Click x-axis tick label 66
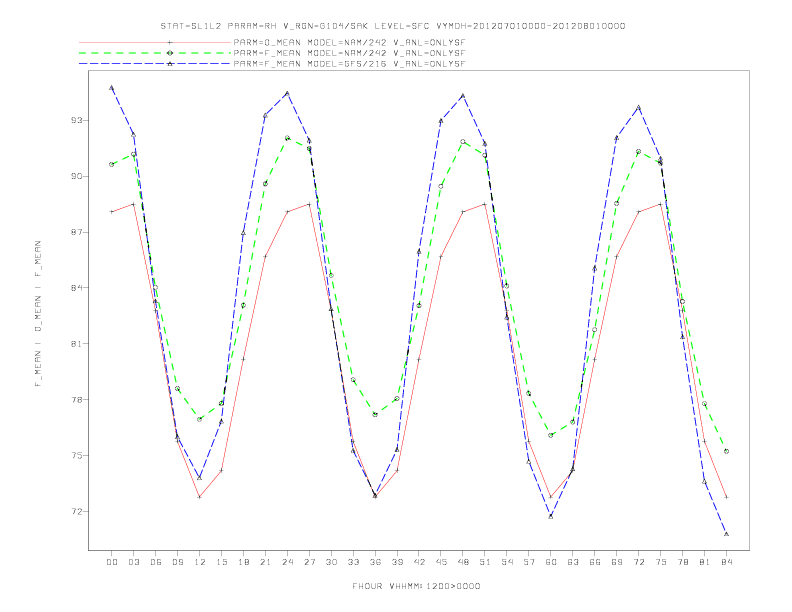The height and width of the screenshot is (612, 792). [595, 562]
